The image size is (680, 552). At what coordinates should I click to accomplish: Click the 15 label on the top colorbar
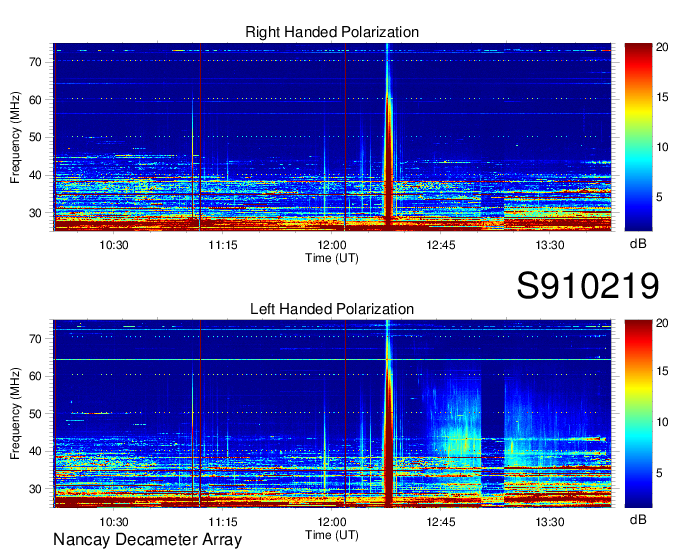coord(662,98)
